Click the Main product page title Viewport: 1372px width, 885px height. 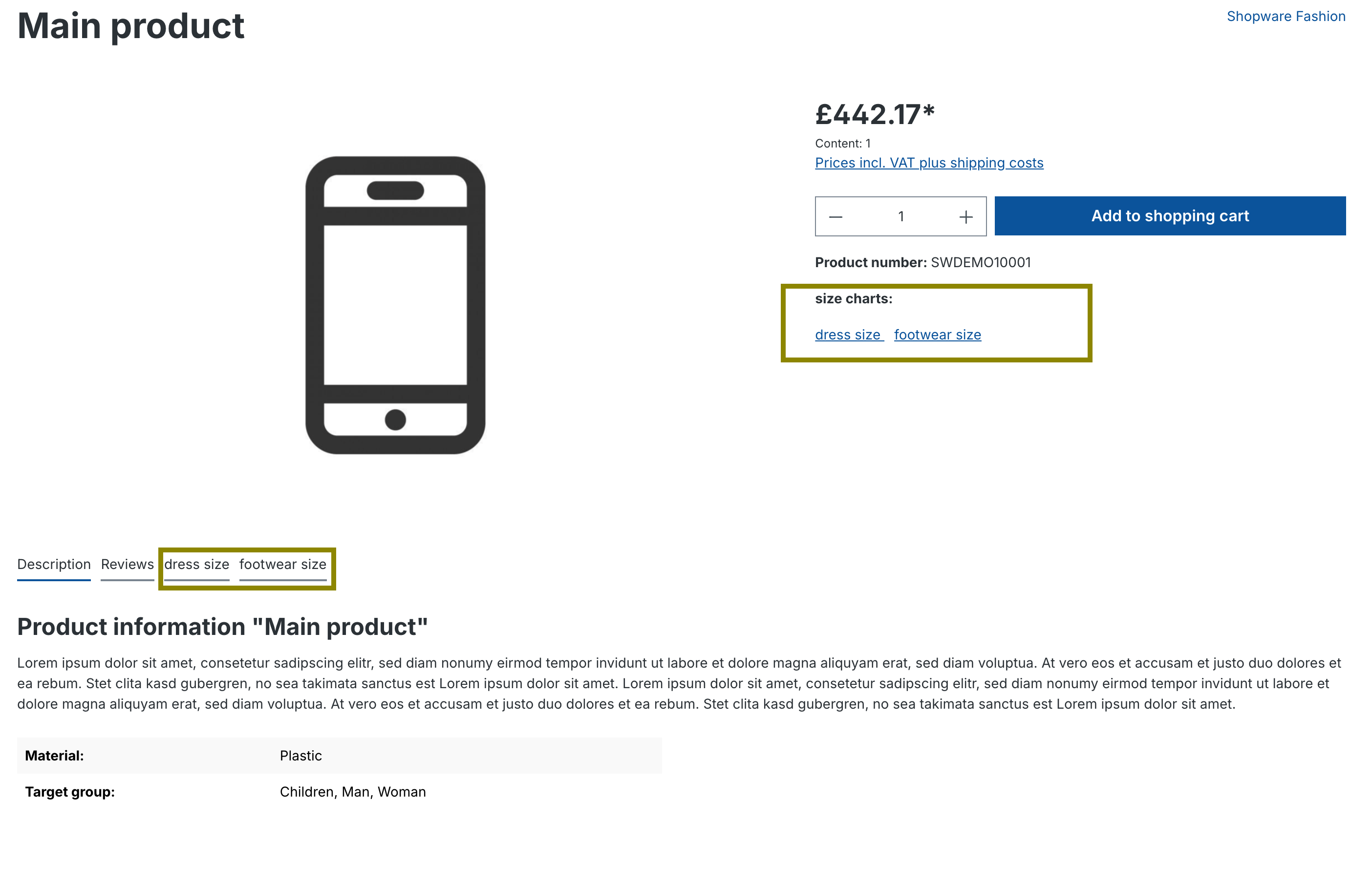130,26
